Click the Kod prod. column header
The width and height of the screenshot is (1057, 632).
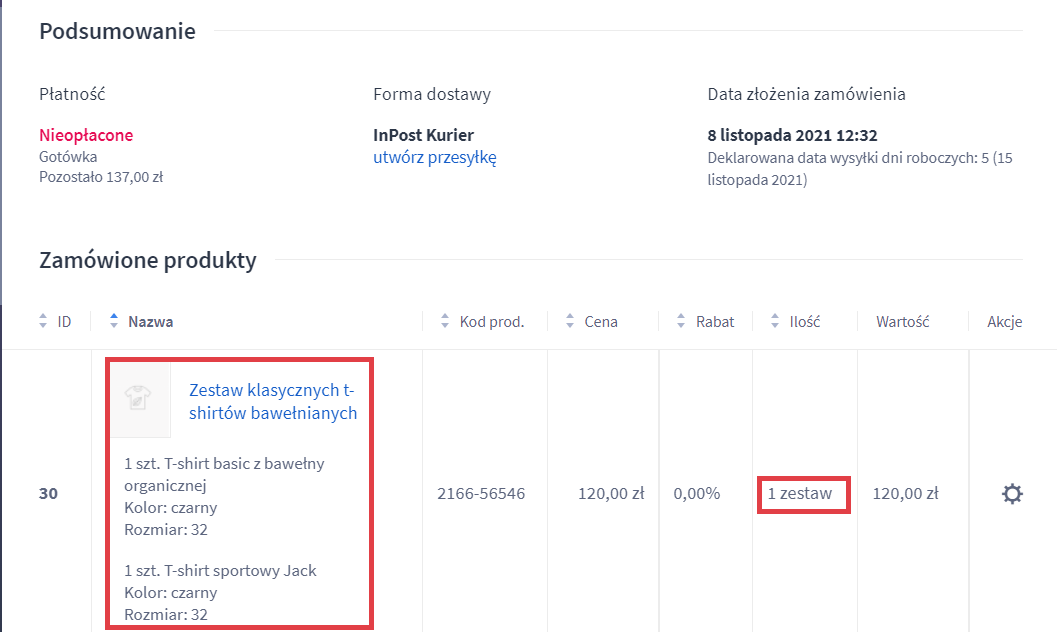tap(492, 322)
